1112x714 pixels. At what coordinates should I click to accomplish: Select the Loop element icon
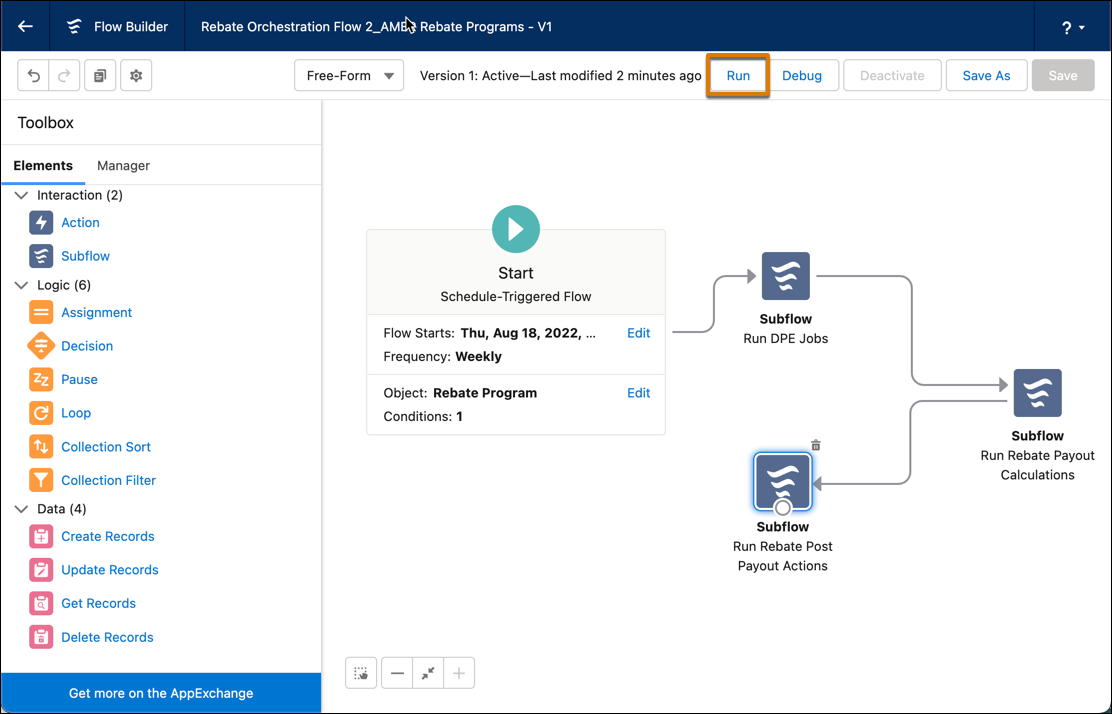pos(41,413)
